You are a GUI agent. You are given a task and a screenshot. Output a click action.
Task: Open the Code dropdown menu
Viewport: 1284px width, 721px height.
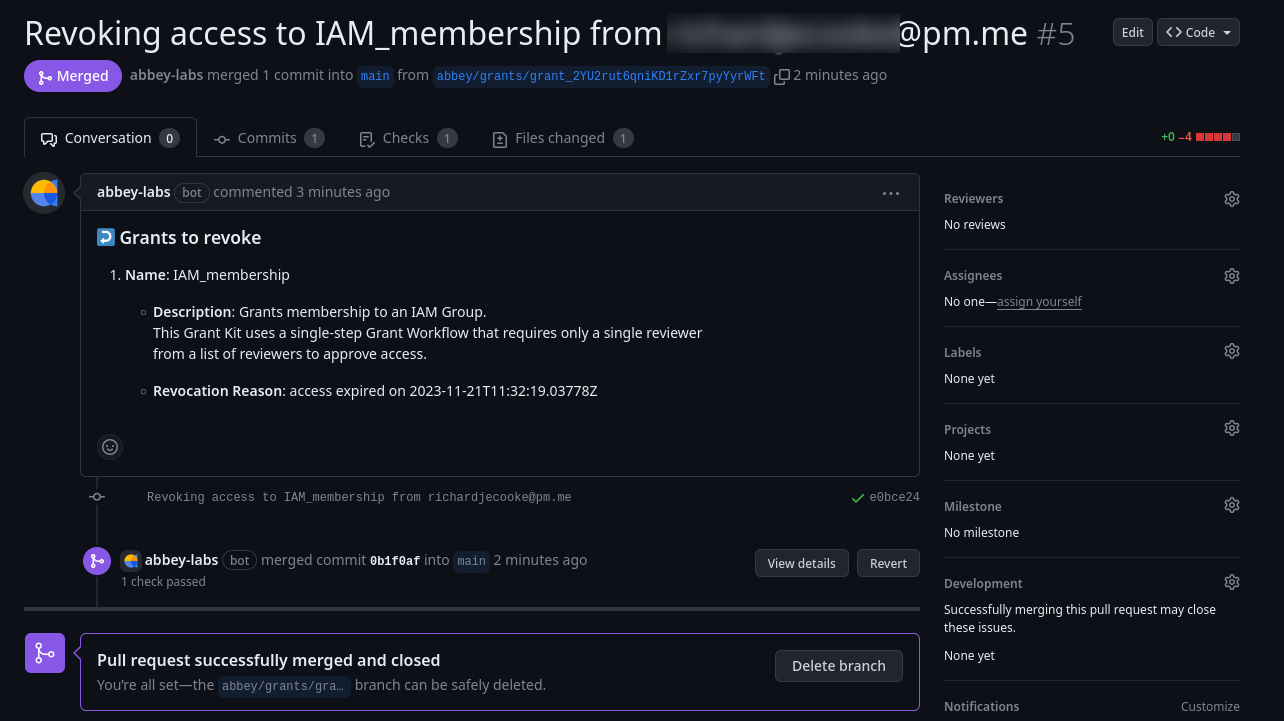click(1198, 32)
